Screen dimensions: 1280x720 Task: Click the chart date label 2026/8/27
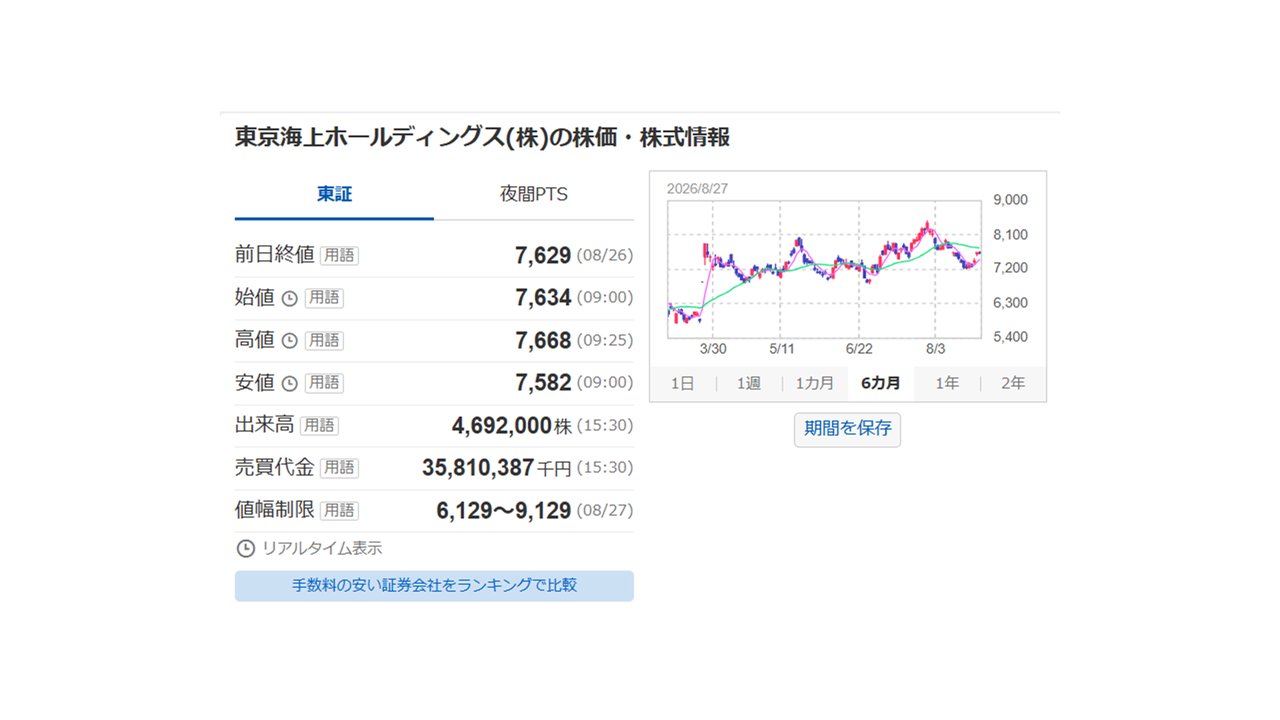[x=698, y=187]
